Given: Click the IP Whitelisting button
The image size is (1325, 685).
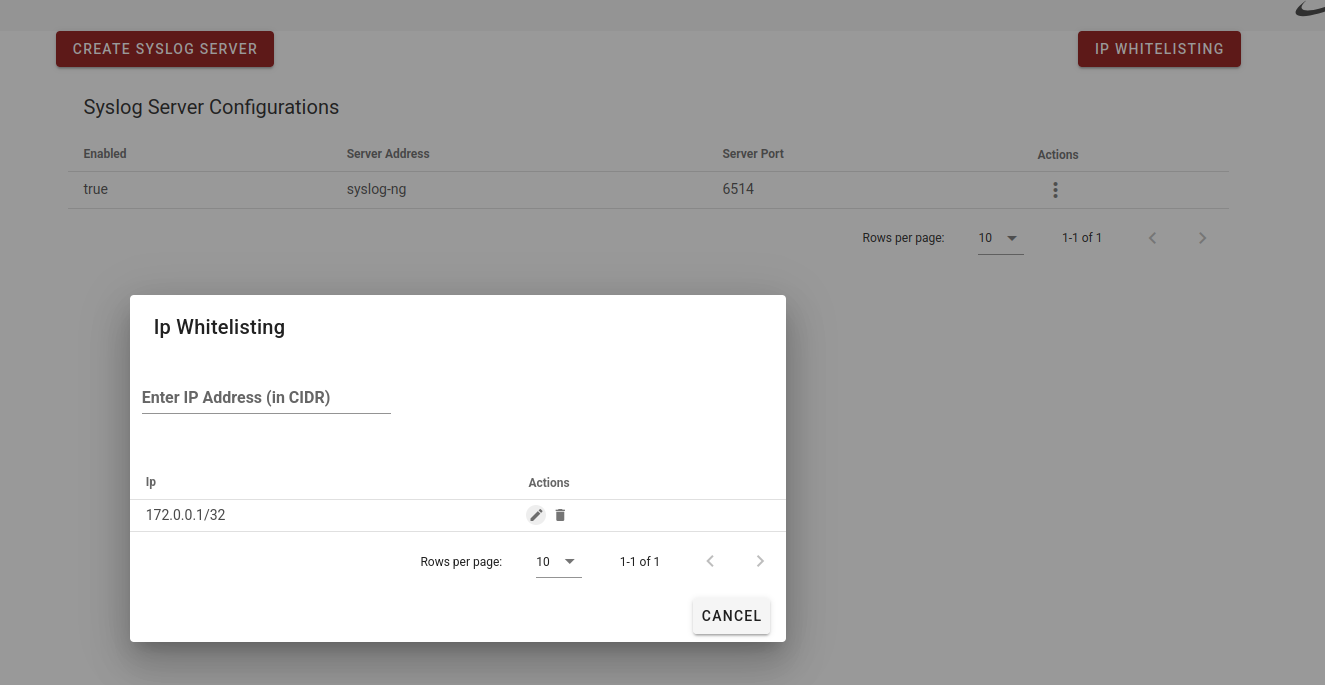Looking at the screenshot, I should (1159, 49).
